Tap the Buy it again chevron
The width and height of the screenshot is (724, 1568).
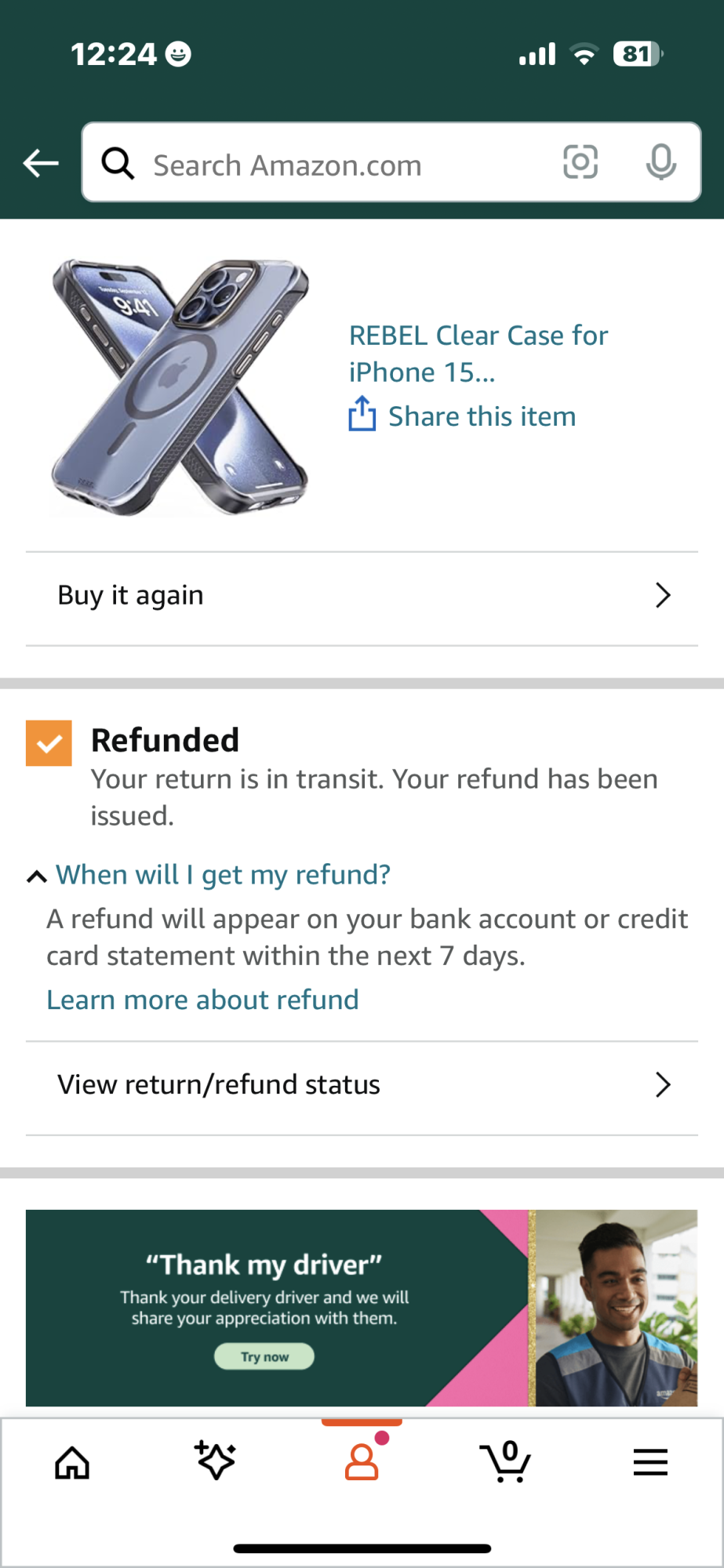coord(663,596)
